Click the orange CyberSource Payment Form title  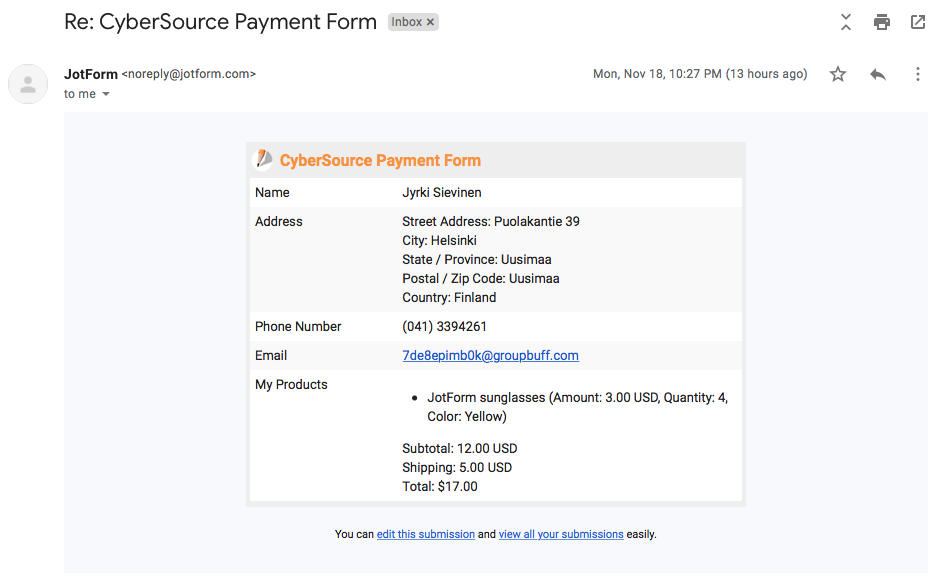pos(380,160)
